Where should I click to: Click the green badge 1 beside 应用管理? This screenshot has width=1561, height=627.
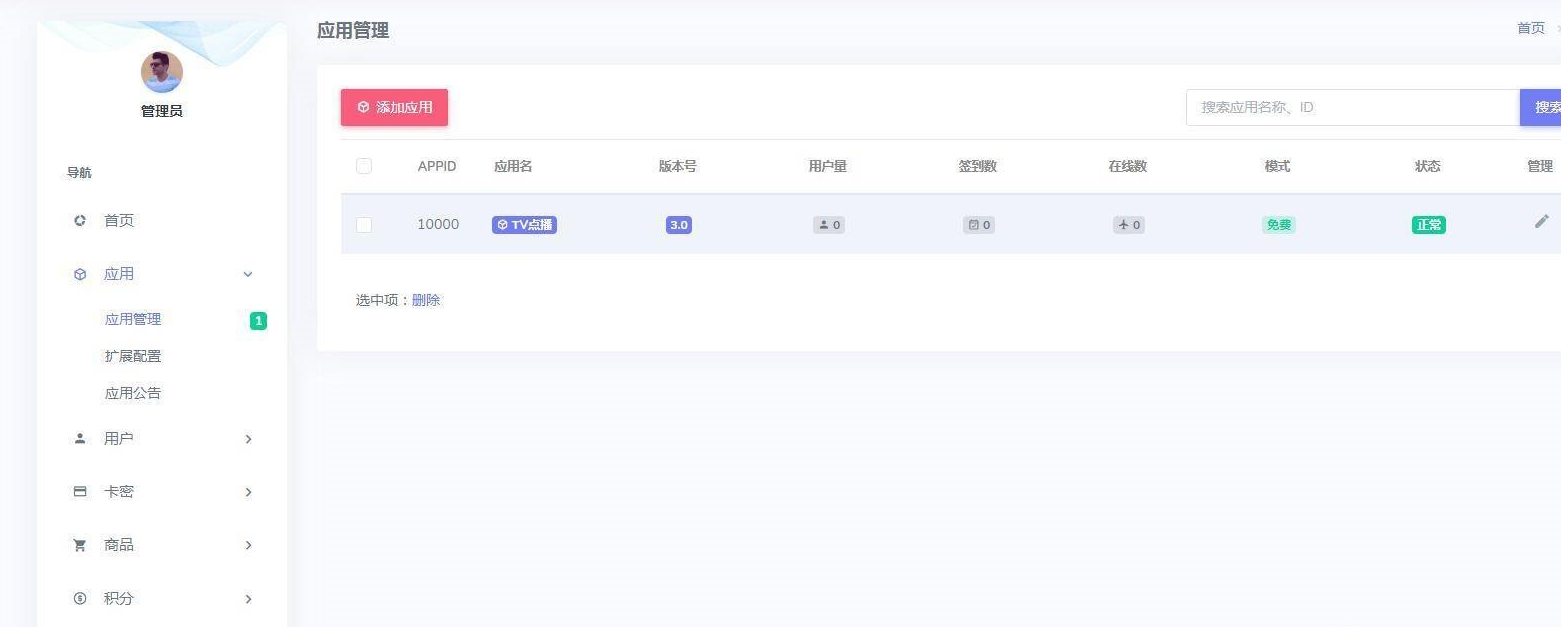[x=258, y=321]
